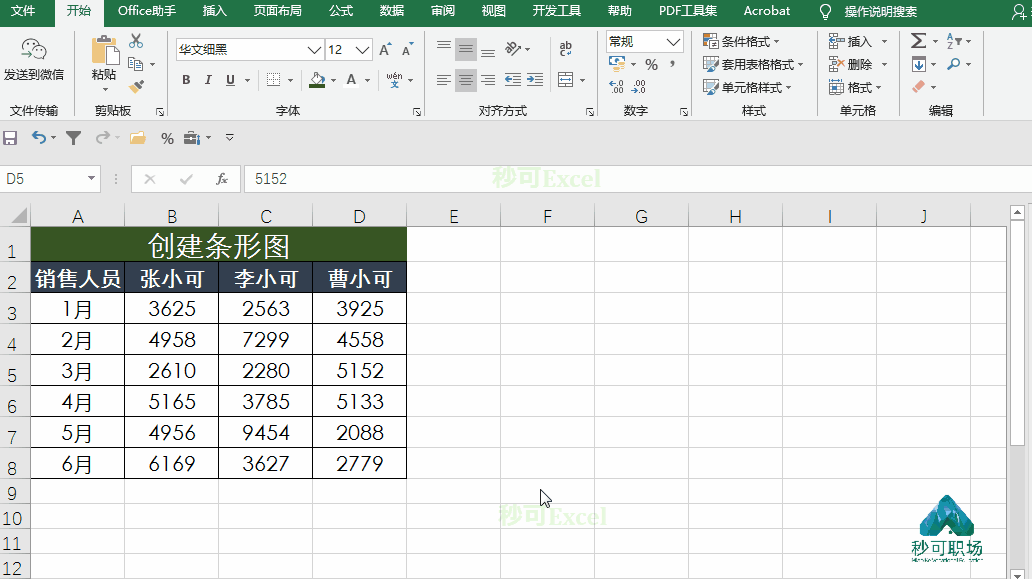Click the increase indent icon
The image size is (1032, 579).
point(535,80)
